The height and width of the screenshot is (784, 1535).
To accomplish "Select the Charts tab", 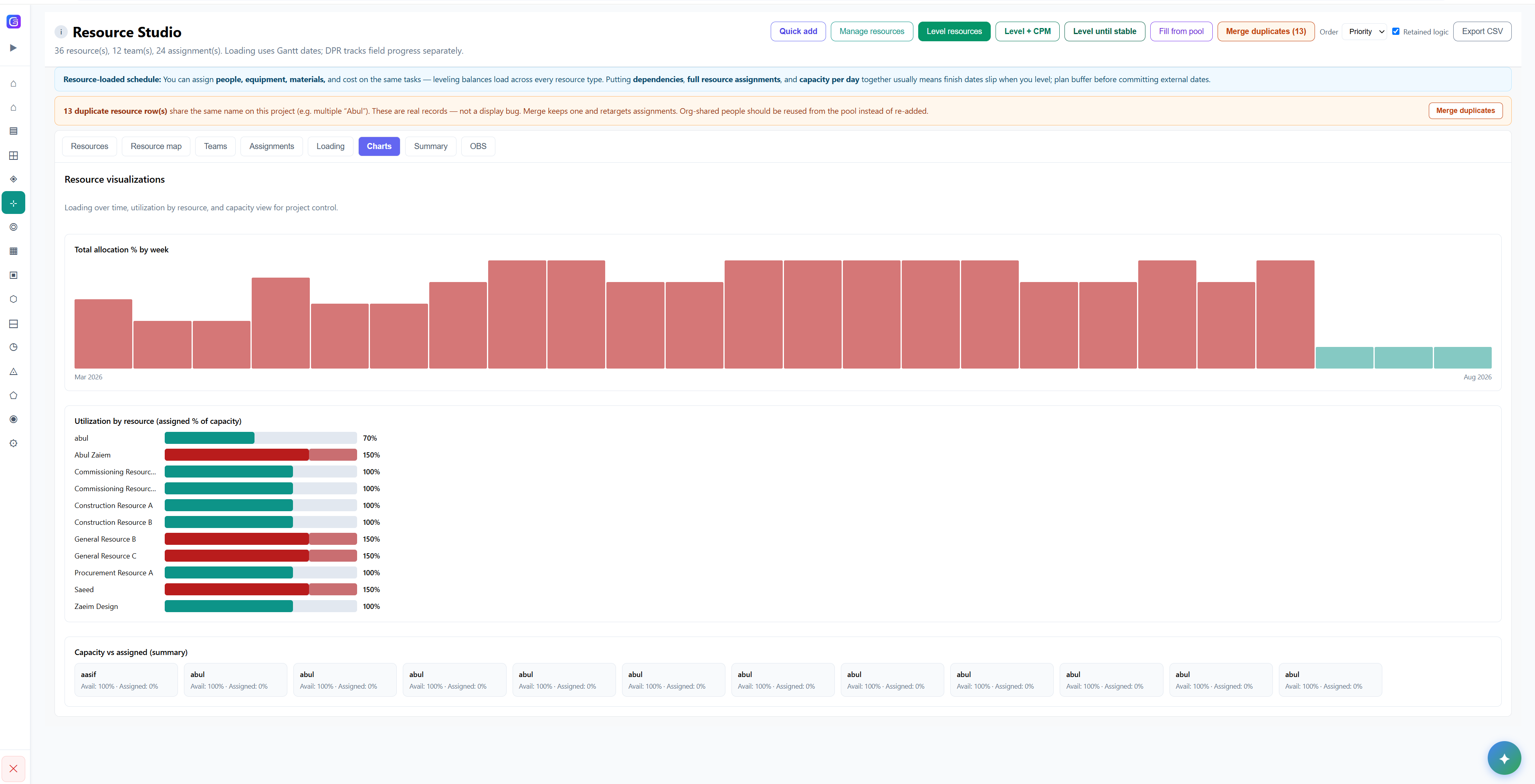I will pos(379,147).
